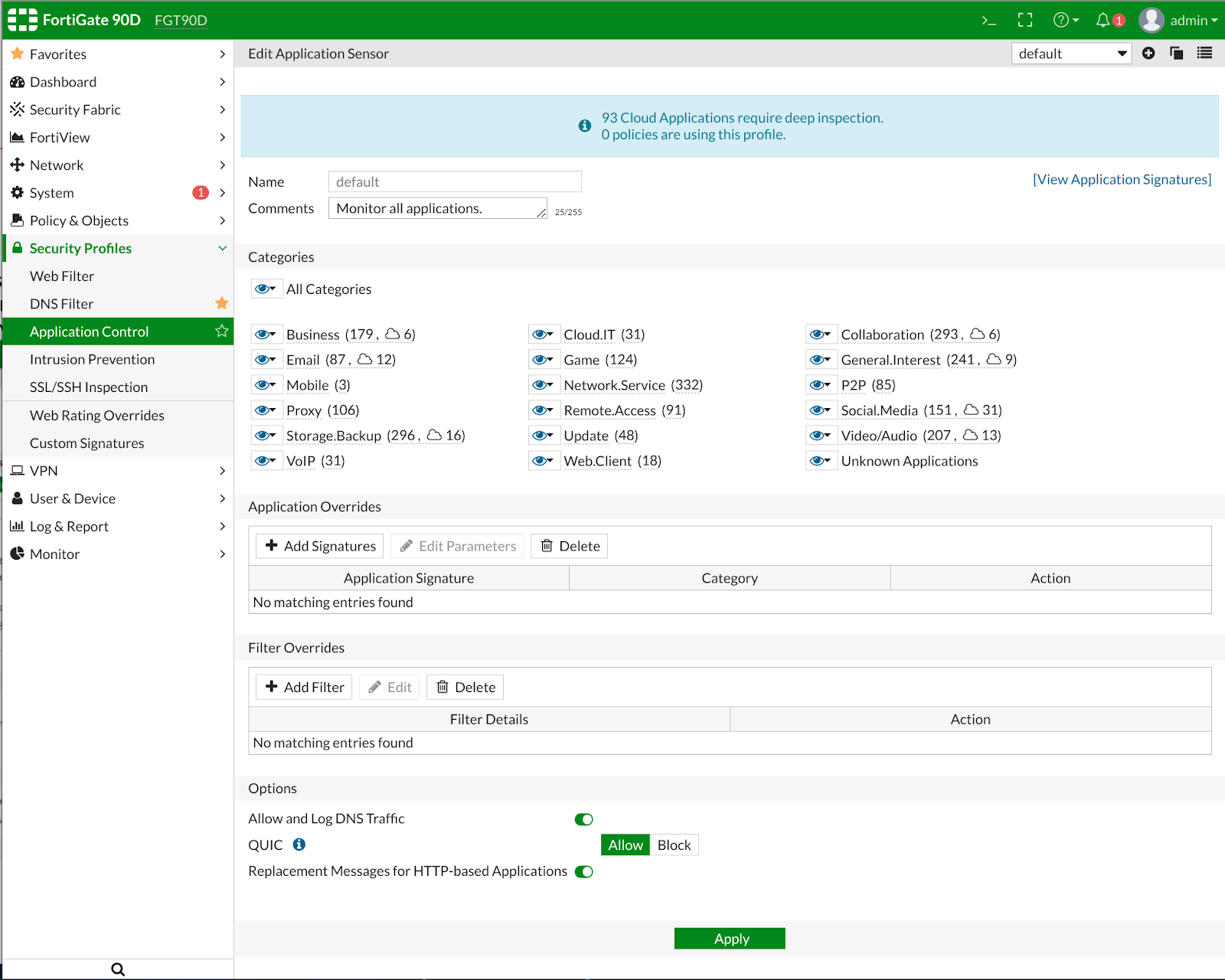The width and height of the screenshot is (1225, 980).
Task: Click the Apply button
Action: (x=730, y=938)
